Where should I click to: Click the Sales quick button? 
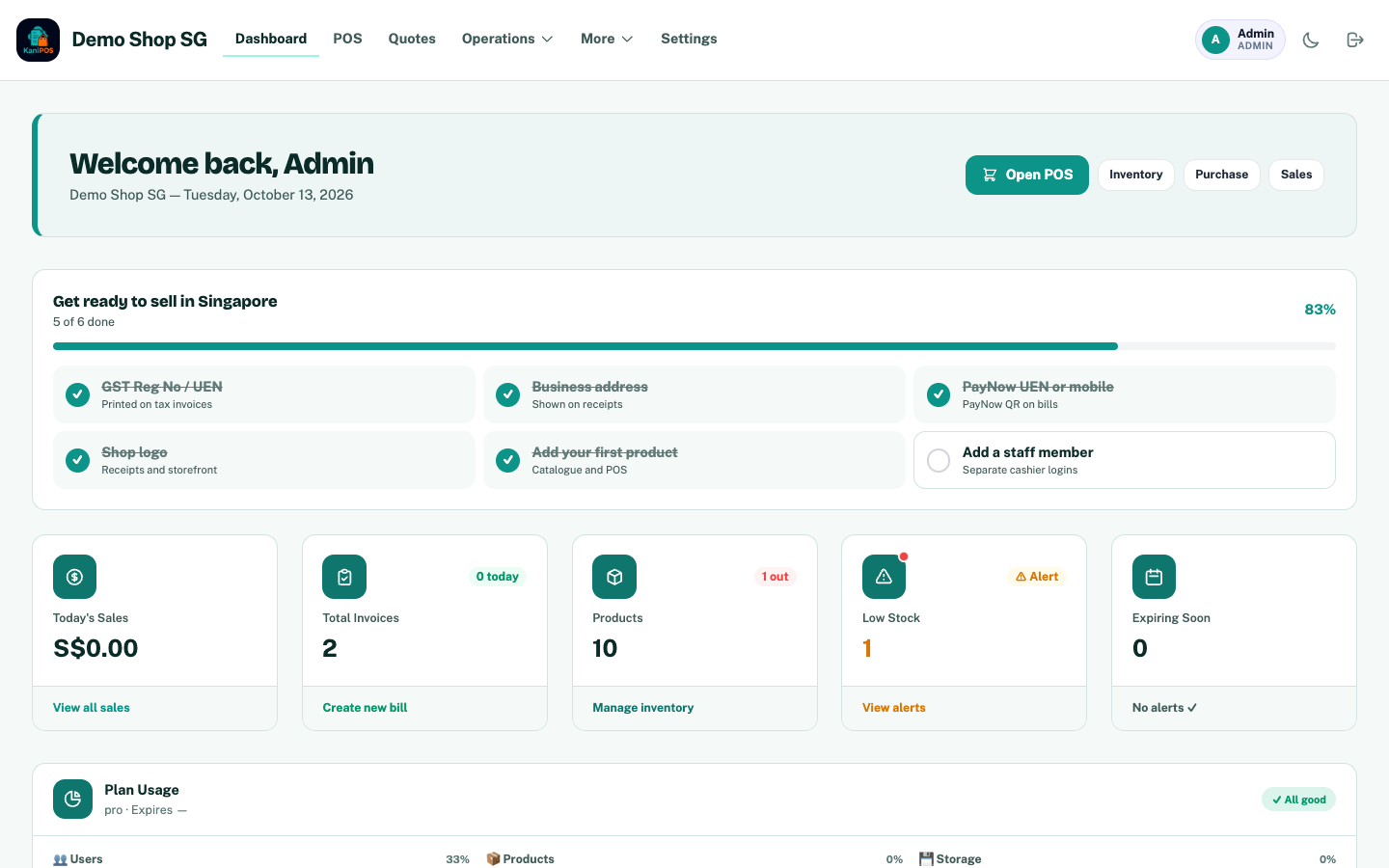(1296, 175)
